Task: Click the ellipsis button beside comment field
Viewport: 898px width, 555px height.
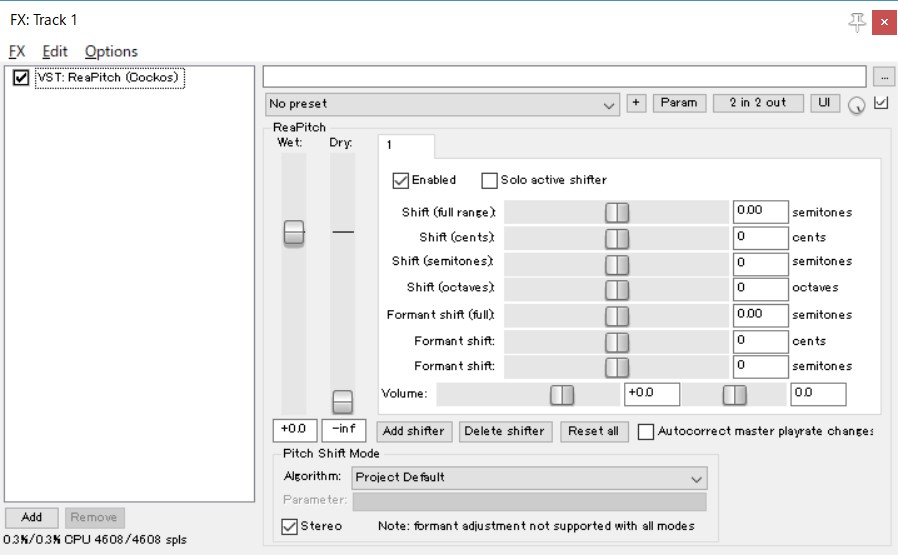Action: (884, 77)
